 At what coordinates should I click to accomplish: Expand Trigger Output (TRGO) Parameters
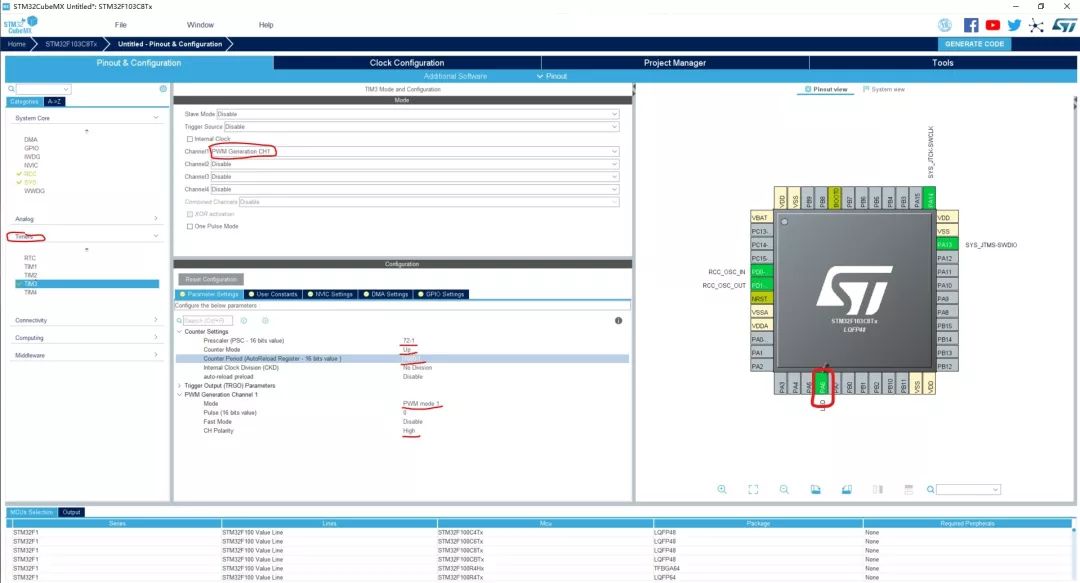coord(180,386)
